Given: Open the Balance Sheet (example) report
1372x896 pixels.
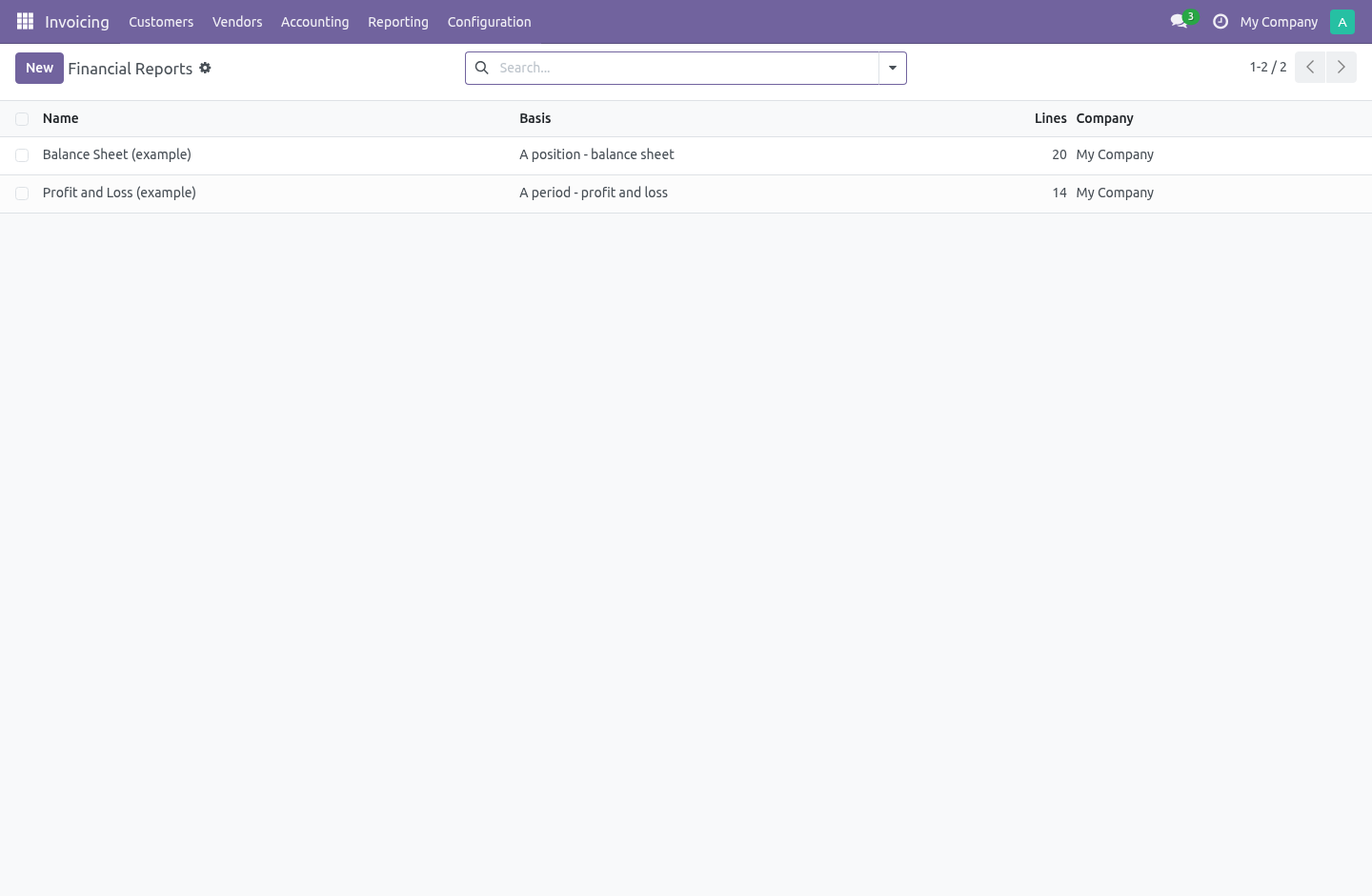Looking at the screenshot, I should (117, 154).
